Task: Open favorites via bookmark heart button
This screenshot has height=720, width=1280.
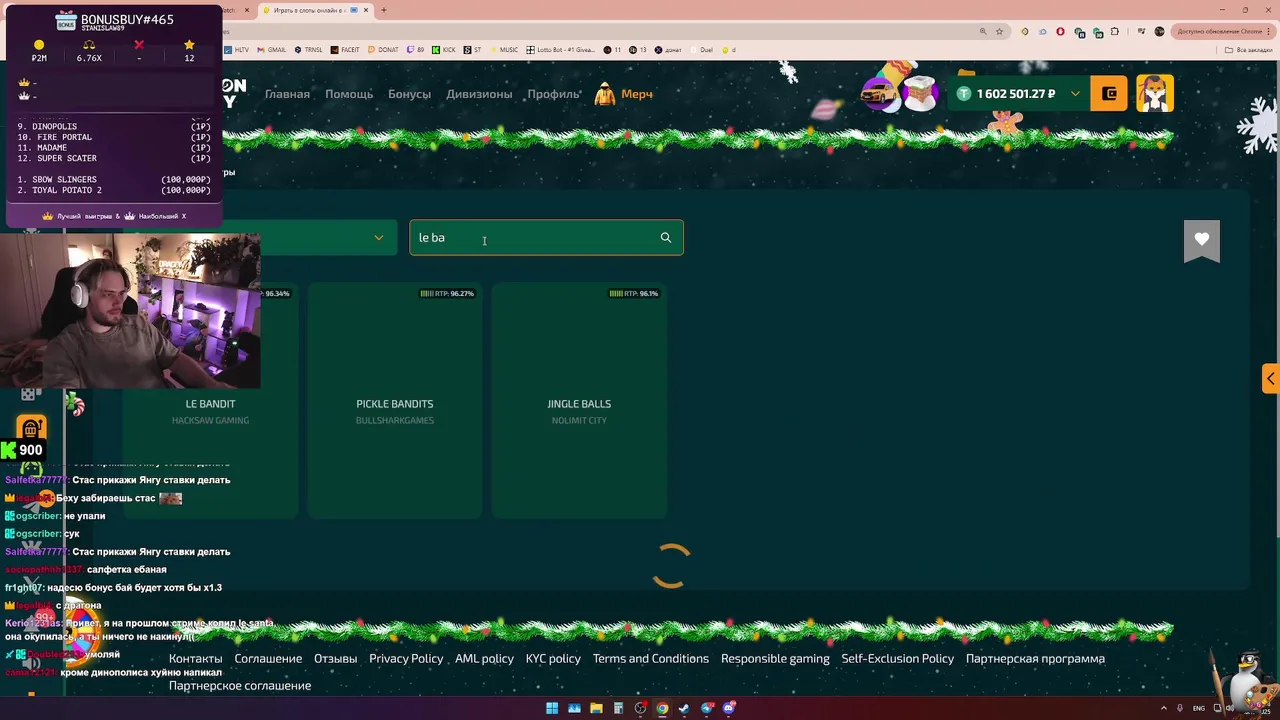Action: (x=1202, y=240)
